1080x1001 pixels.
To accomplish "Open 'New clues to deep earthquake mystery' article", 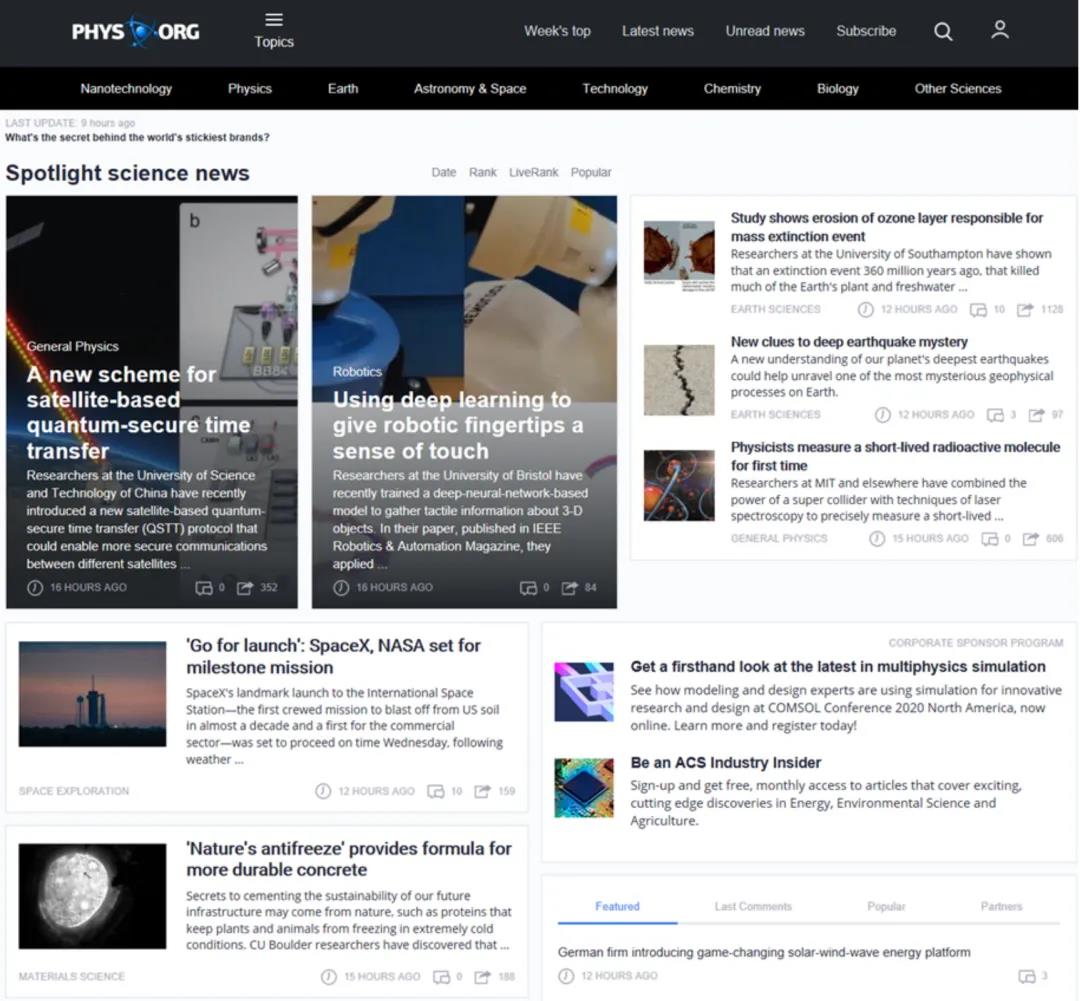I will (849, 342).
